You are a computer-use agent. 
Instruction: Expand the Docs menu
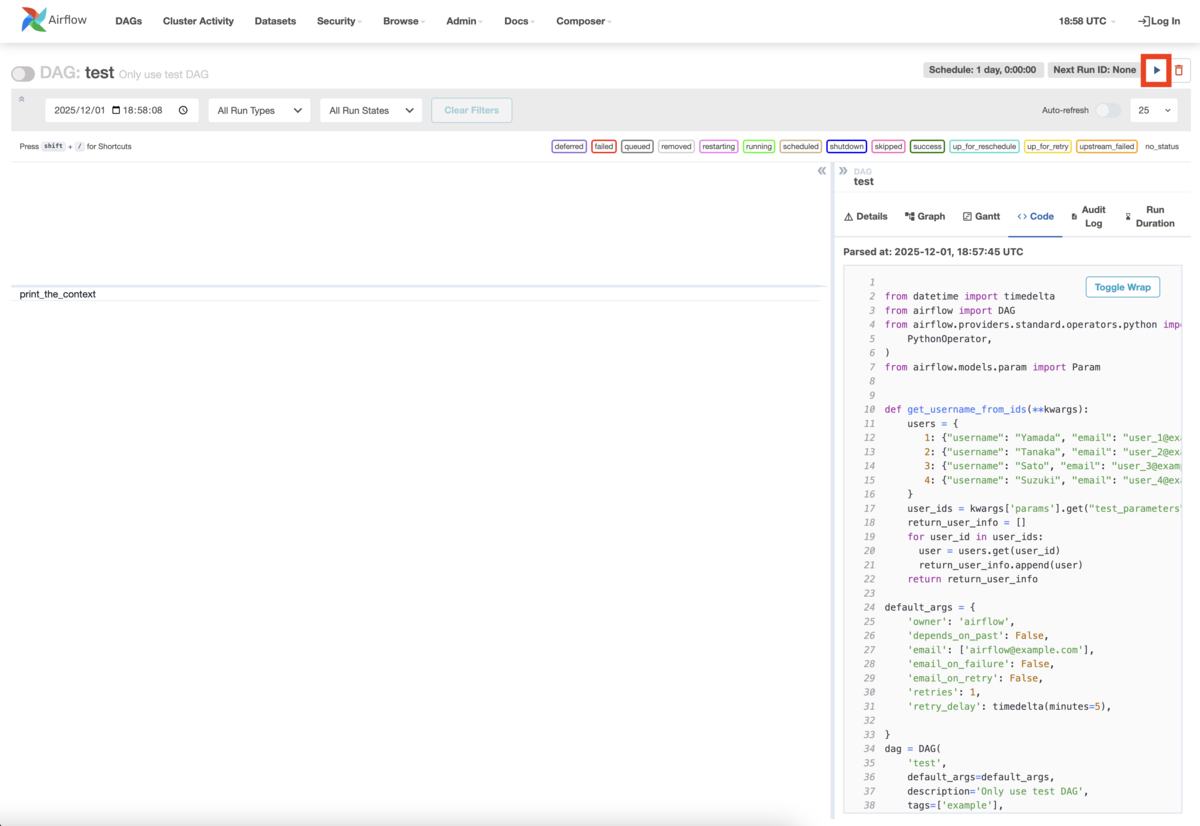tap(519, 21)
